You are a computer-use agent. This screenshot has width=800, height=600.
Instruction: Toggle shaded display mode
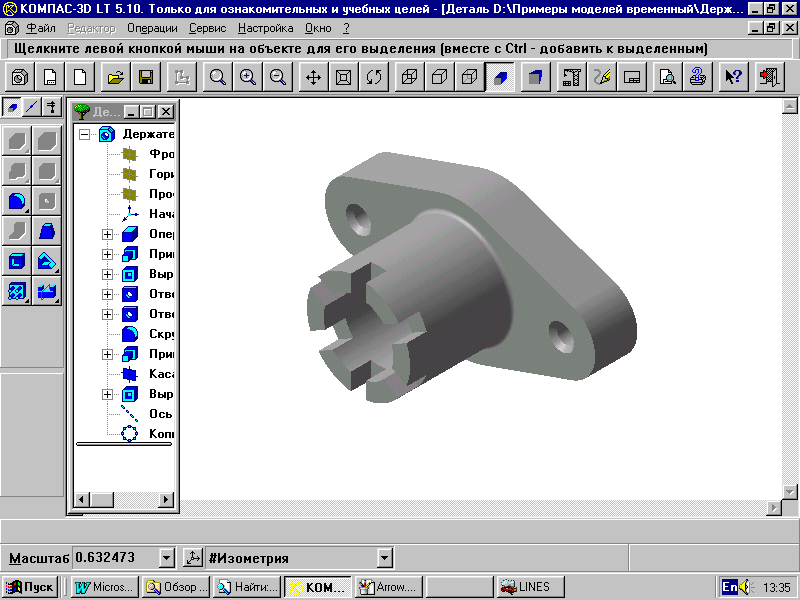tap(500, 77)
